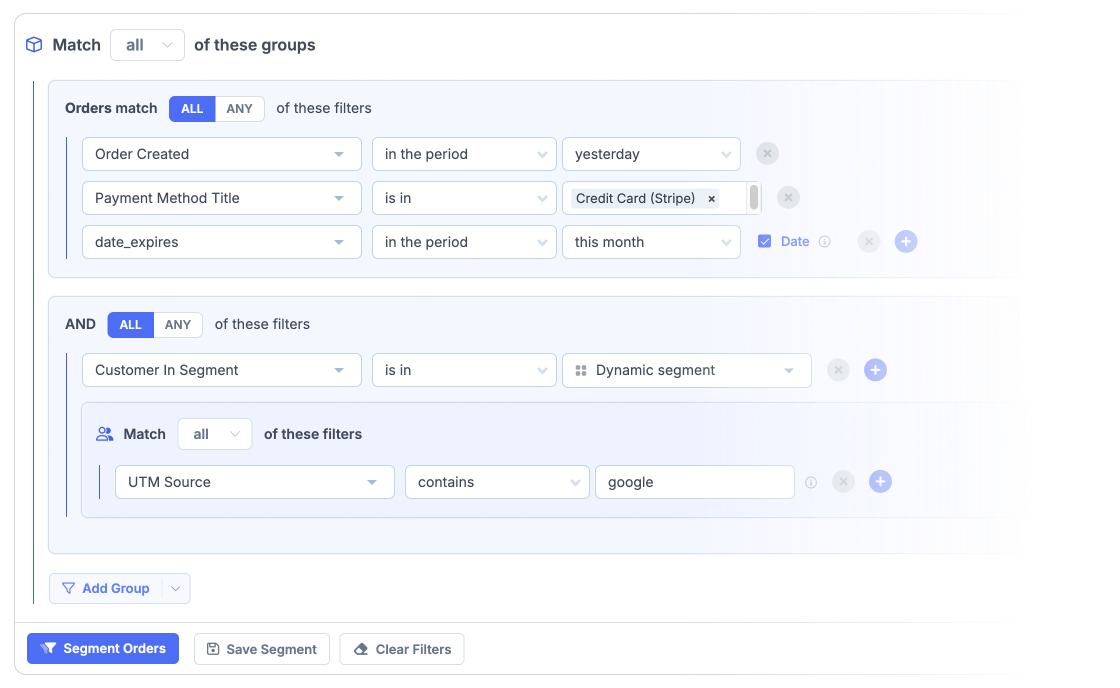The image size is (1120, 688).
Task: Click the Segment Orders button
Action: pyautogui.click(x=102, y=648)
